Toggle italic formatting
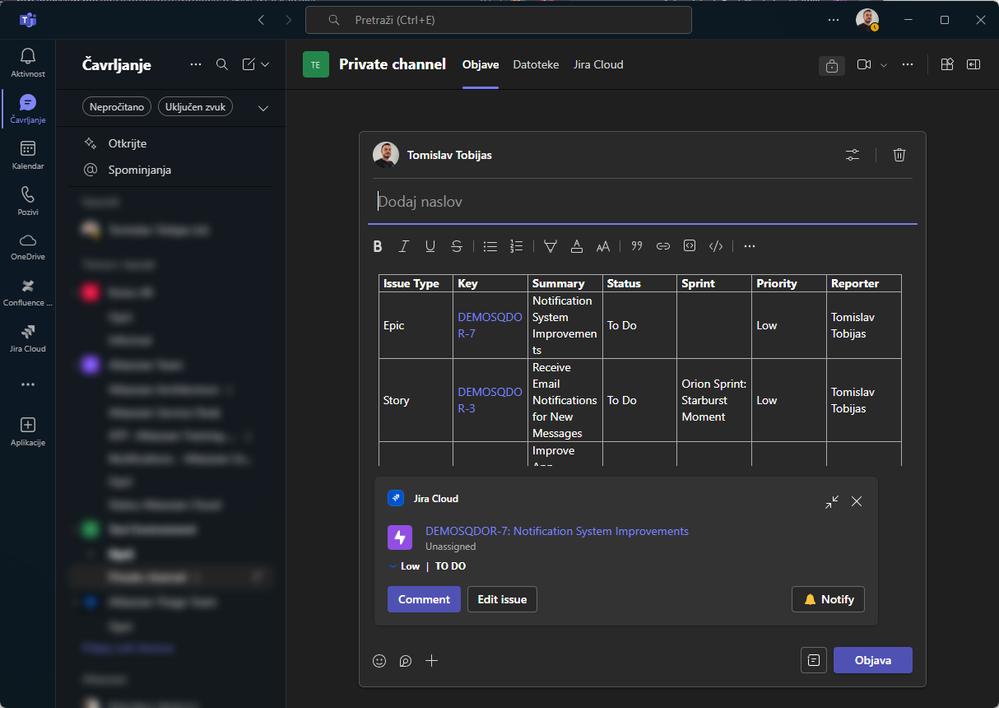The image size is (999, 708). pyautogui.click(x=403, y=247)
